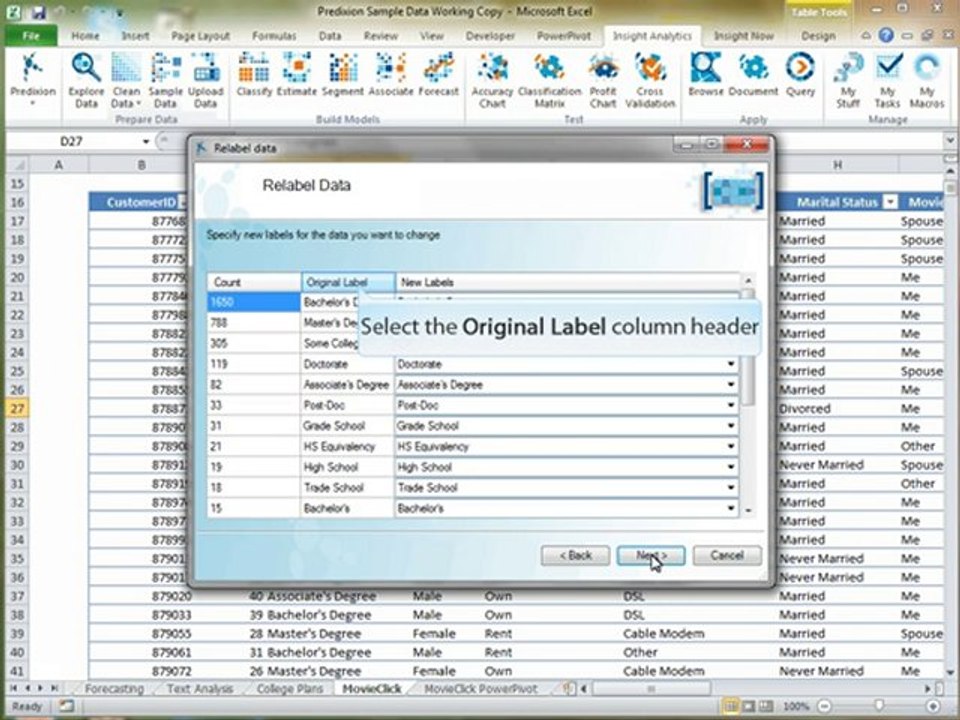Open the Associate model tool

pos(391,75)
